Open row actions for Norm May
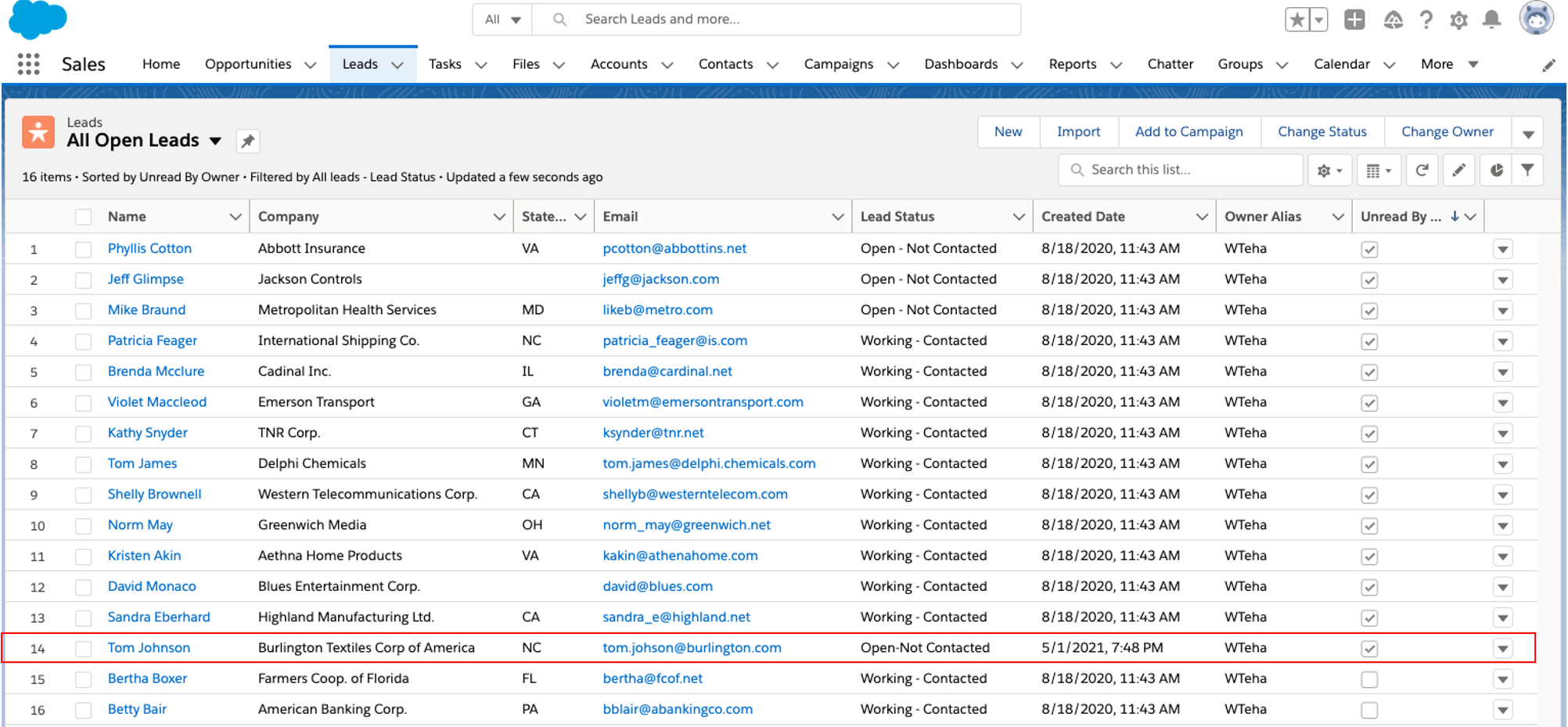 [1502, 526]
